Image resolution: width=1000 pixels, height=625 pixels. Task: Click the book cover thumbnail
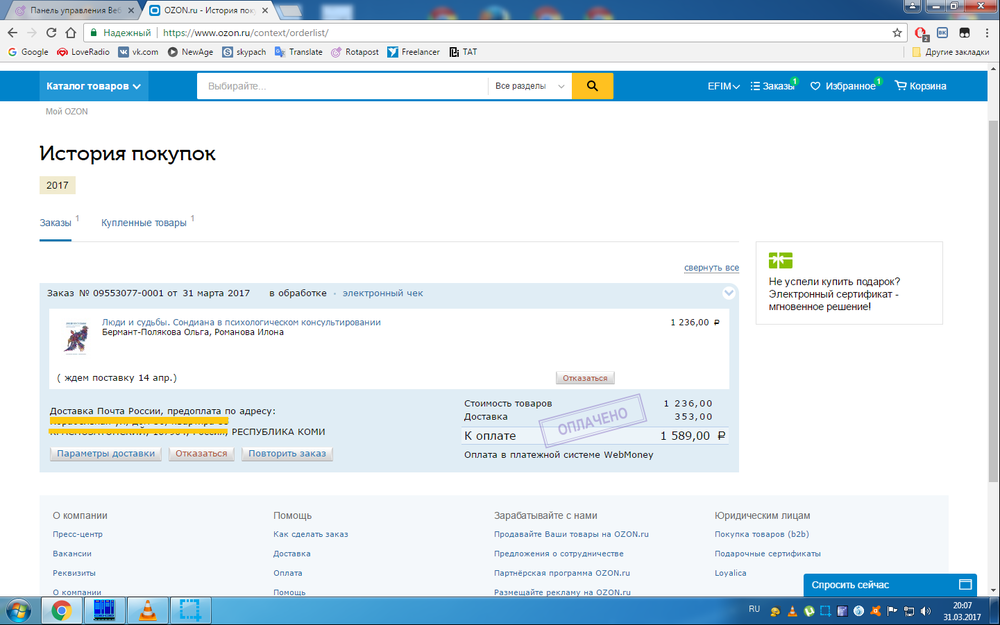(76, 337)
